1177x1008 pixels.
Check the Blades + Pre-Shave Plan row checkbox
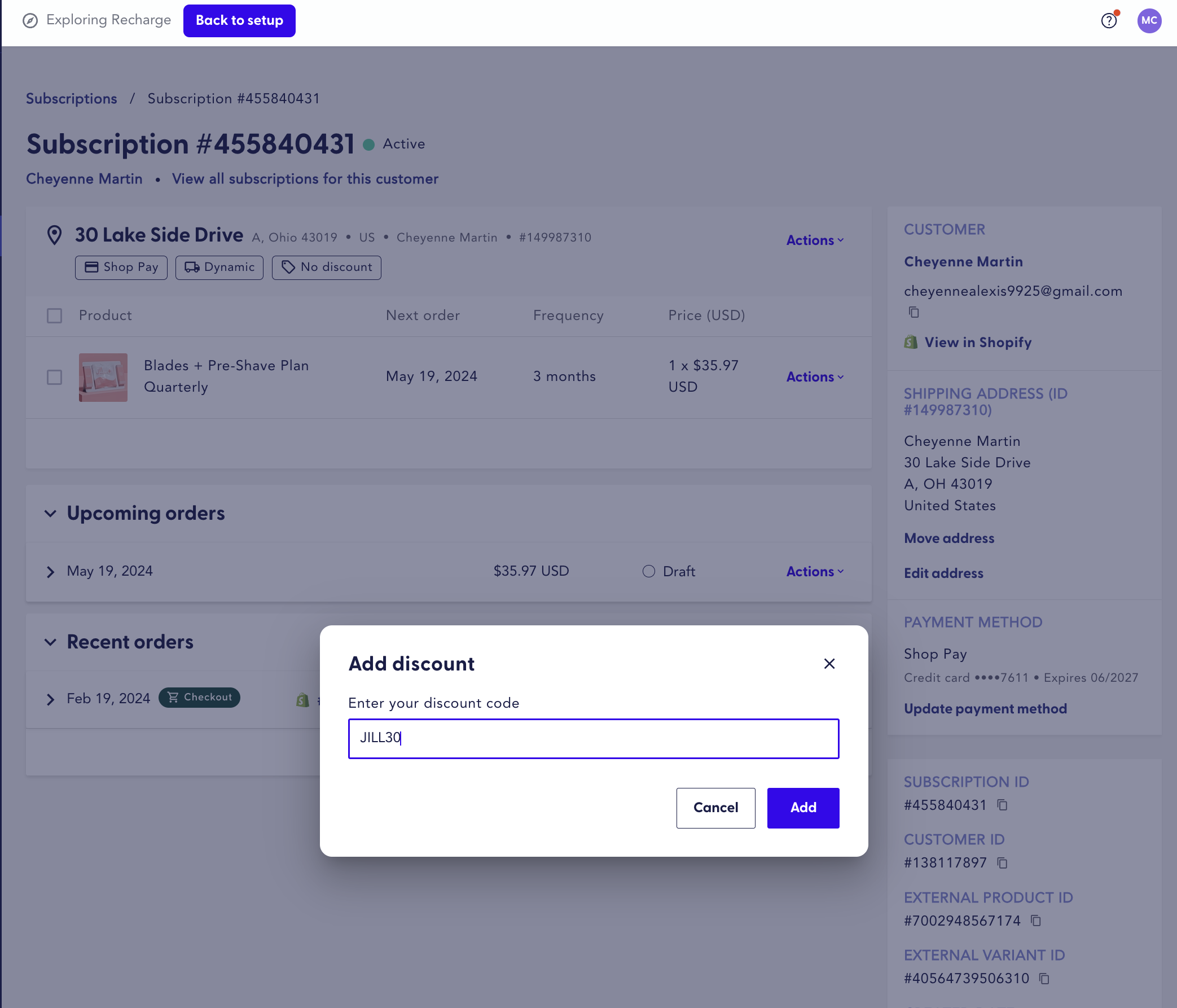pyautogui.click(x=54, y=376)
